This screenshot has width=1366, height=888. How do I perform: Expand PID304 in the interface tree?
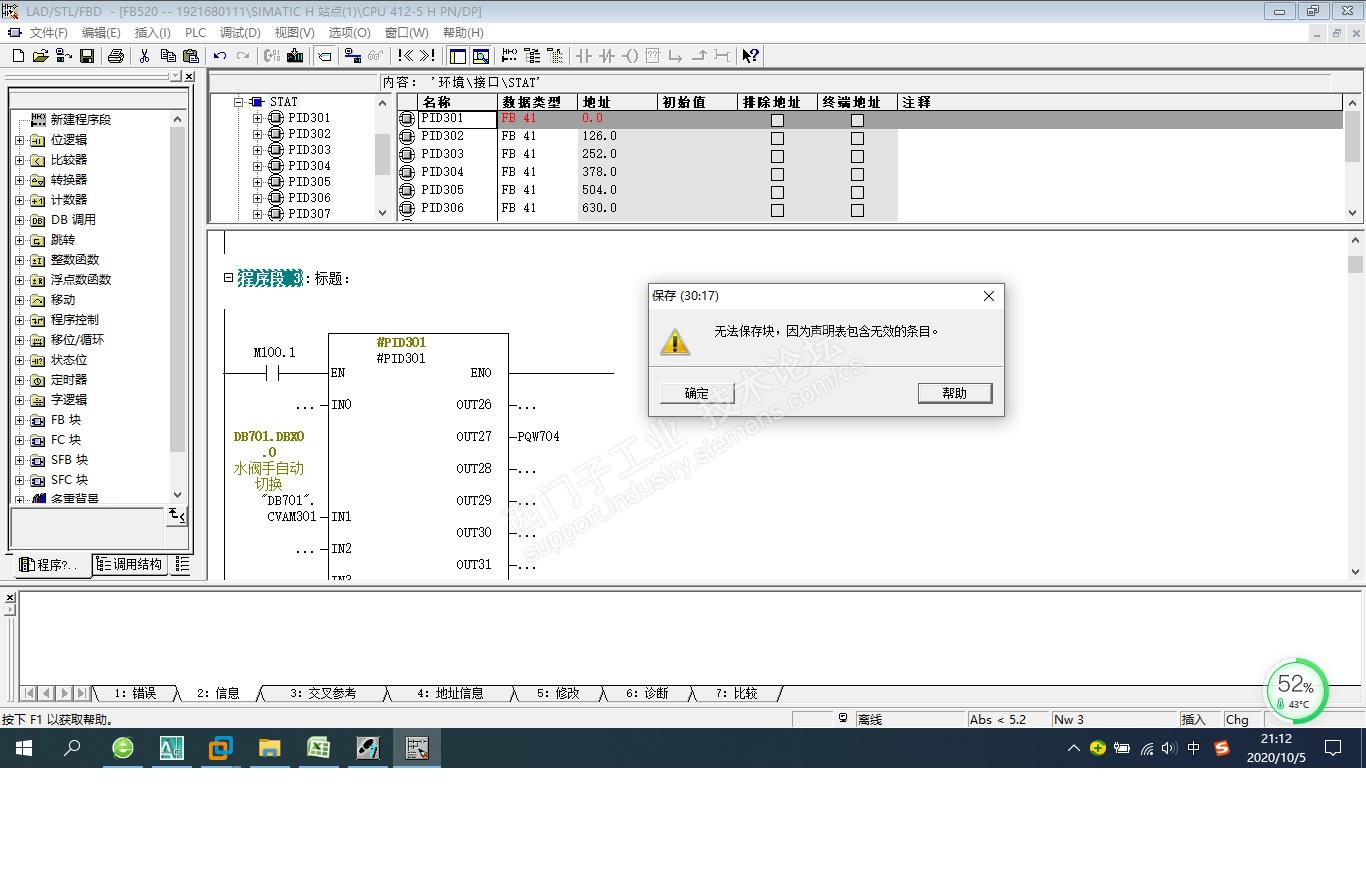pos(258,166)
